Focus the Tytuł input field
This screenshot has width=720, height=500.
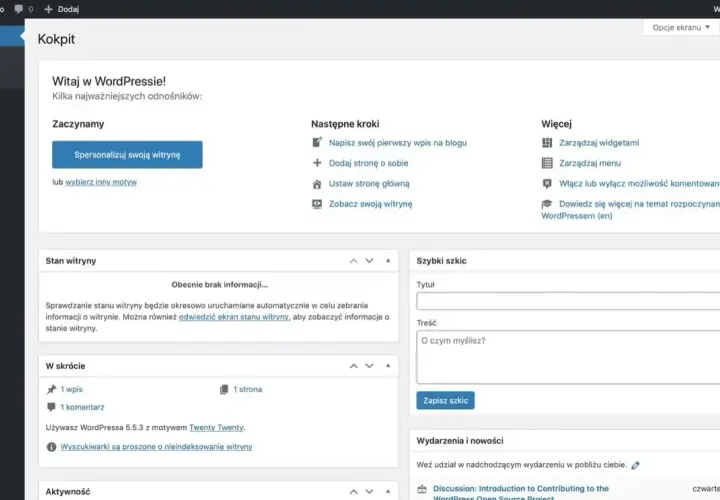pos(568,301)
